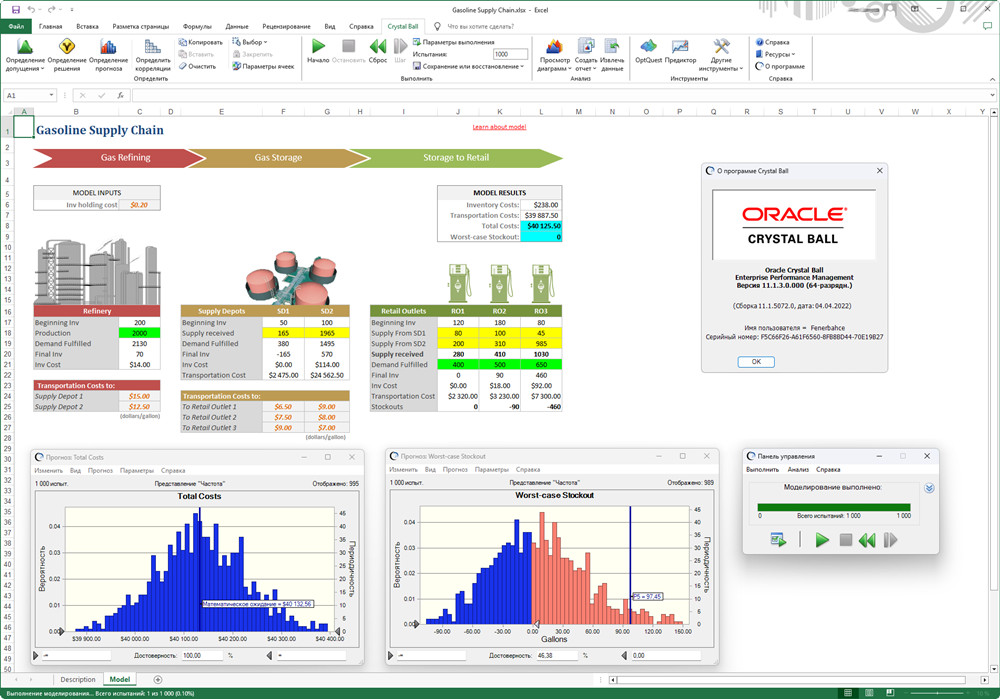Click Достоверность field showing 46,38
Viewport: 1000px width, 699px height.
pos(557,655)
